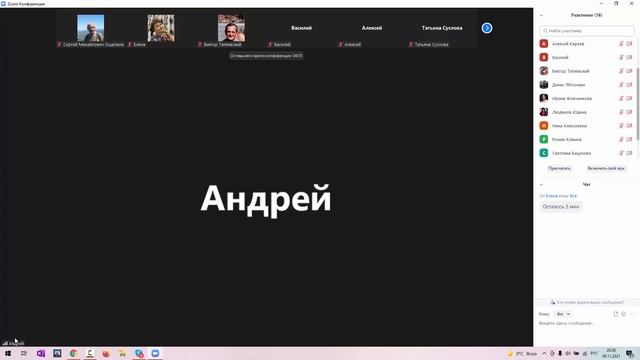Collapse the Чат panel chevron
Viewport: 640px width, 360px height.
pyautogui.click(x=541, y=184)
